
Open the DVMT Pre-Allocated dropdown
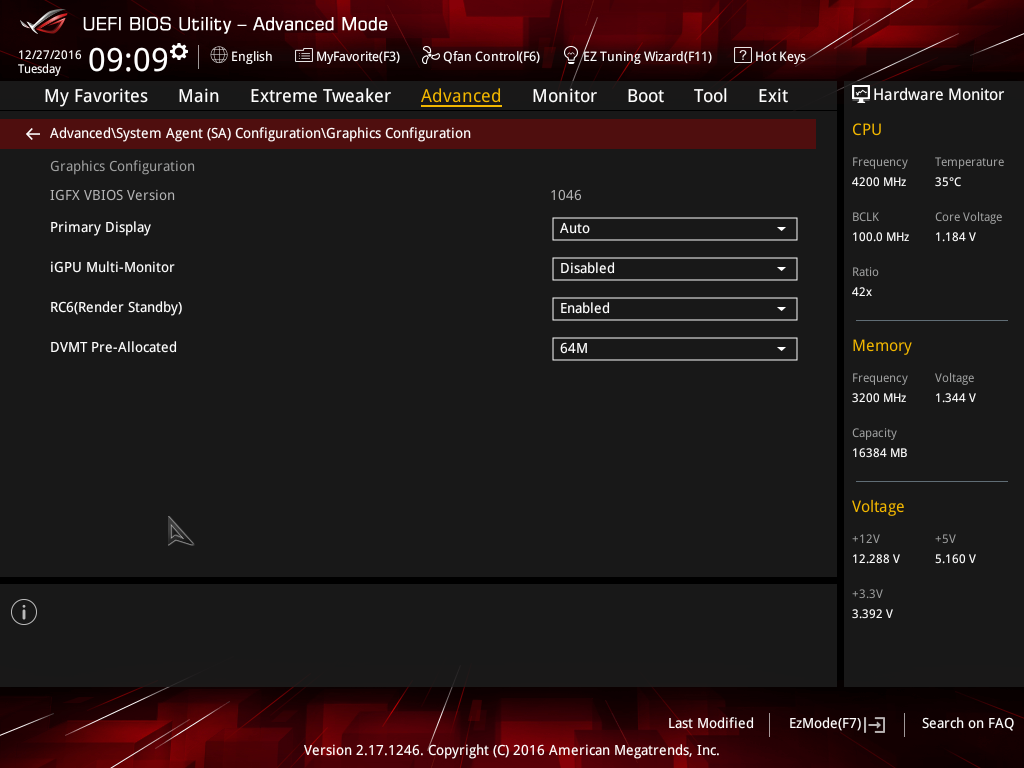(675, 348)
